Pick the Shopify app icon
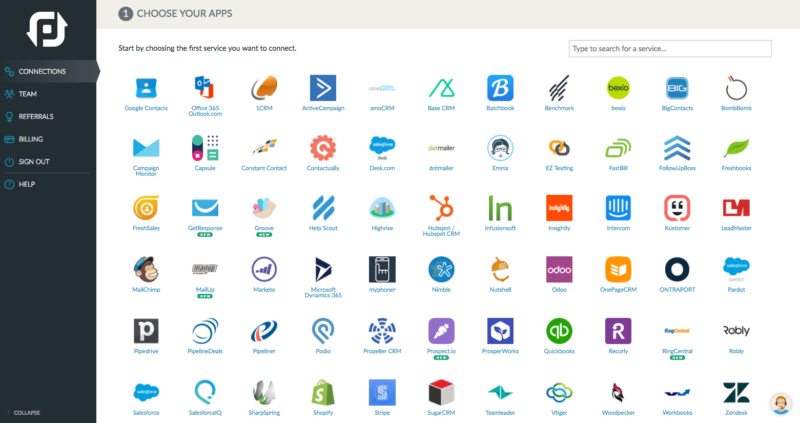This screenshot has height=423, width=800. (323, 390)
